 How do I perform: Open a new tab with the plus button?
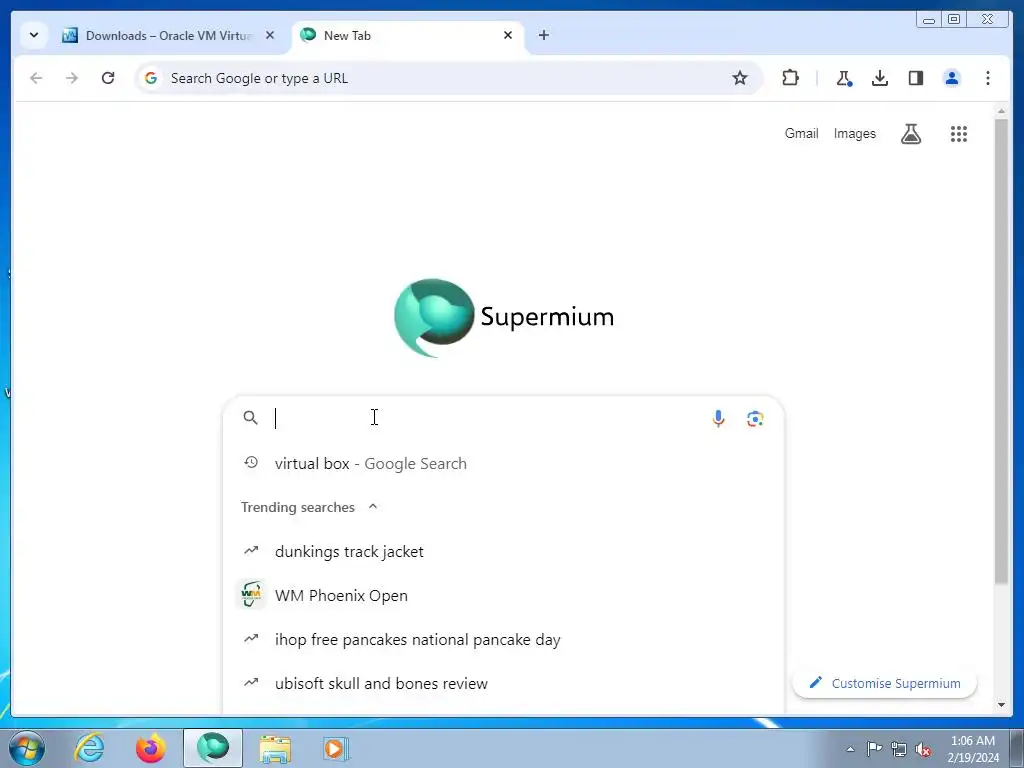(x=543, y=35)
